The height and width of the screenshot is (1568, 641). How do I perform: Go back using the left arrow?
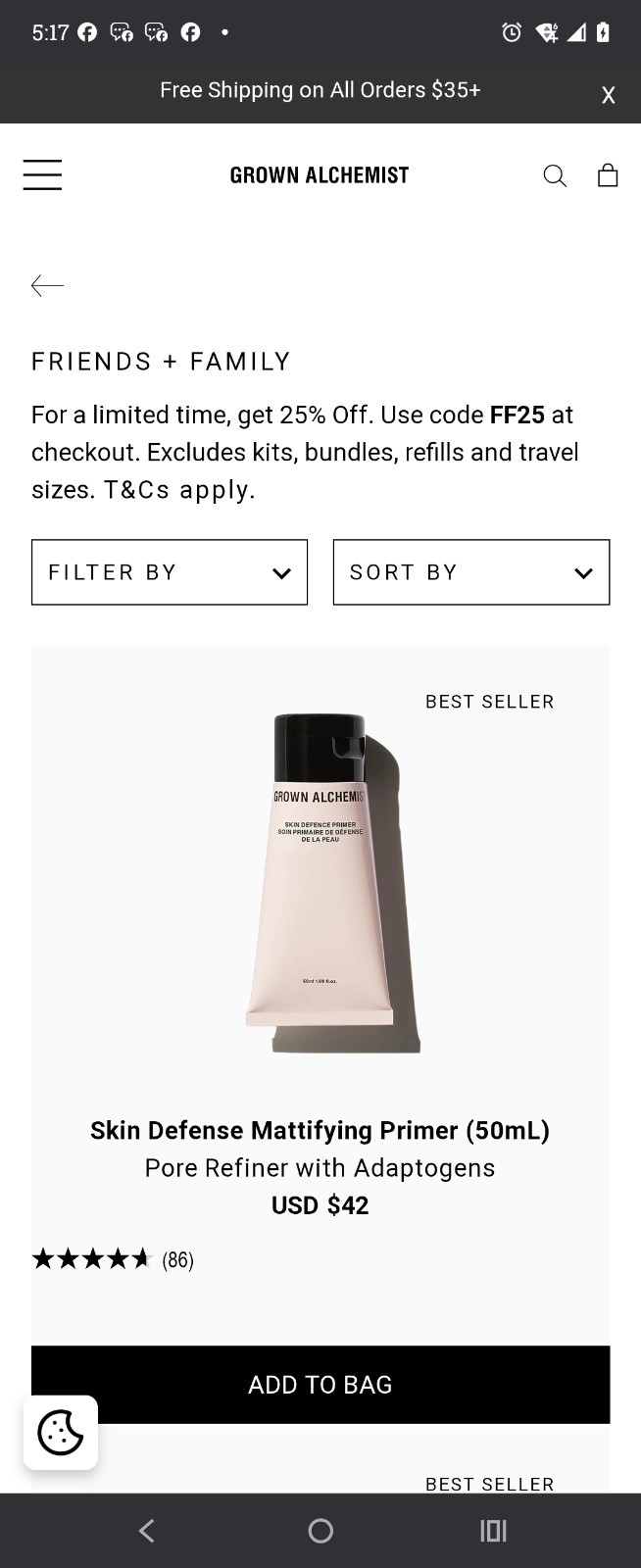tap(47, 285)
